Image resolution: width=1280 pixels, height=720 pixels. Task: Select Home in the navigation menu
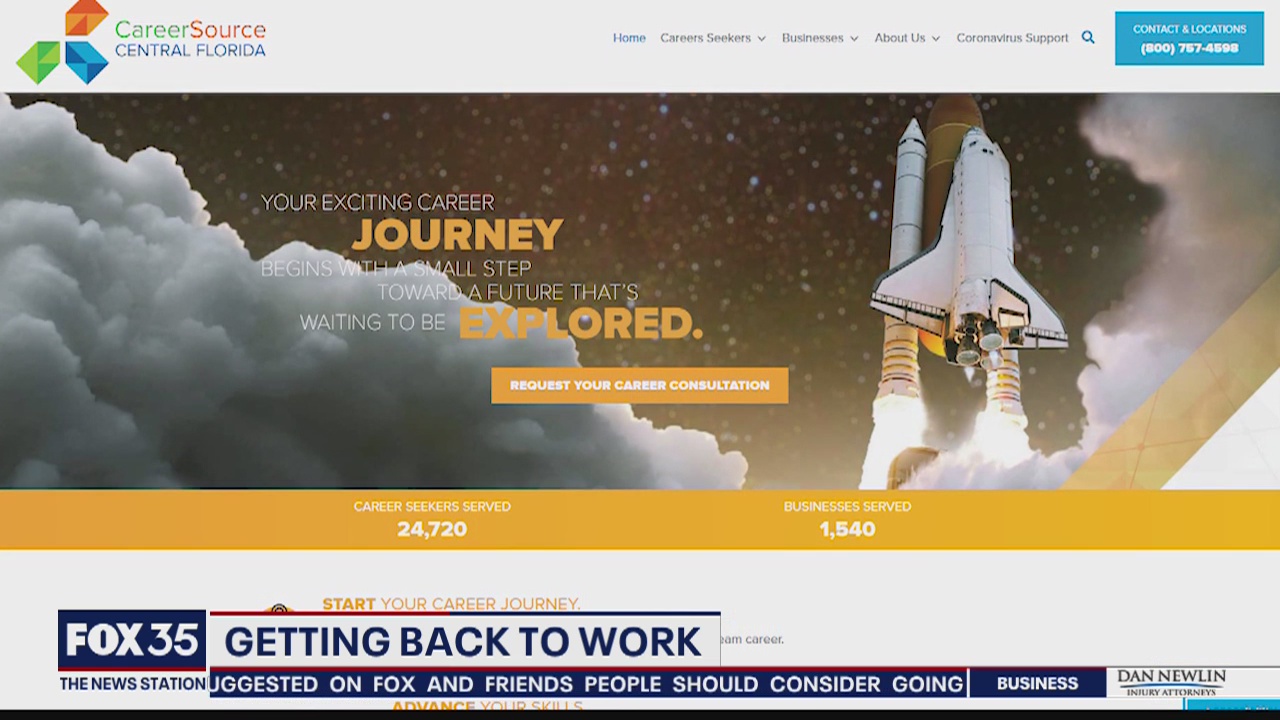629,38
